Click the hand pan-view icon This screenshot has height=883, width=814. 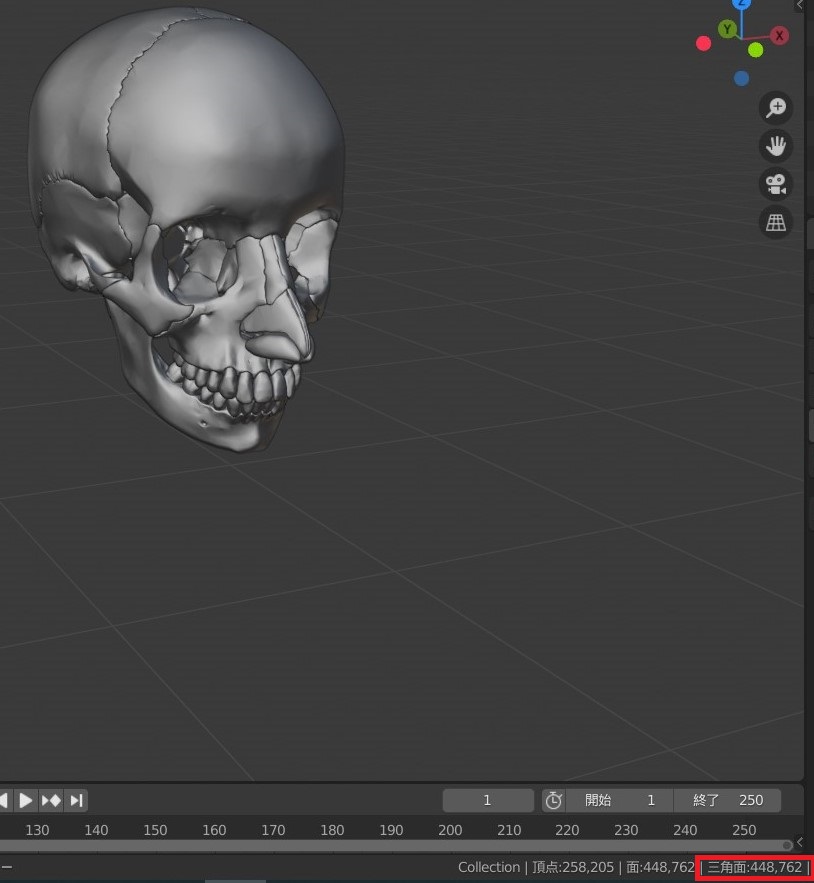click(776, 146)
